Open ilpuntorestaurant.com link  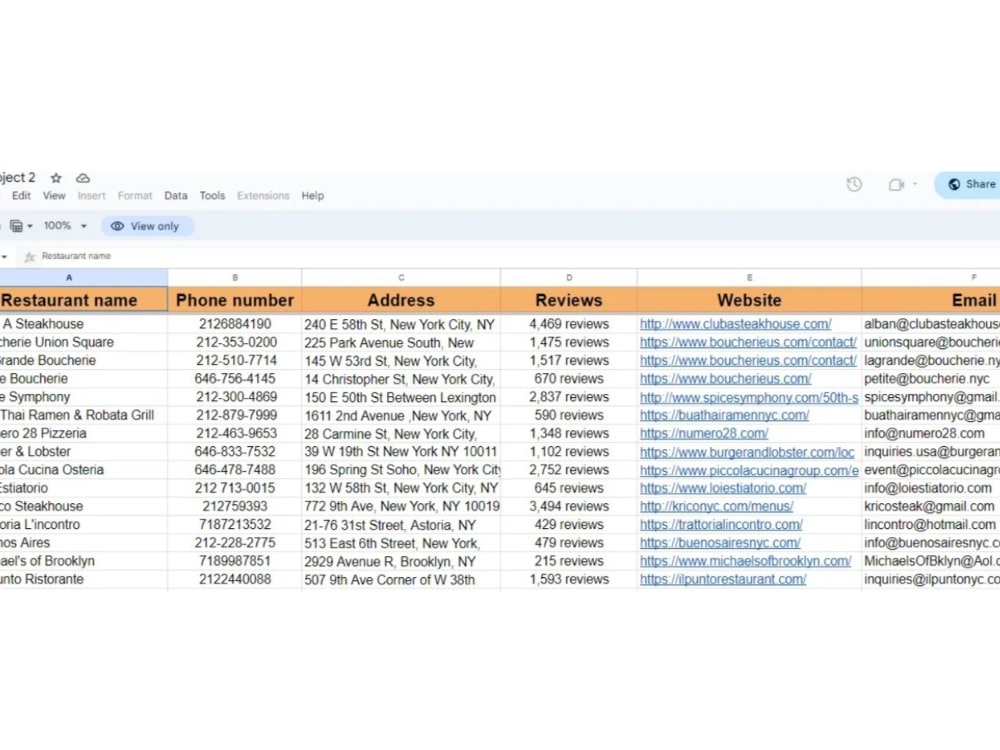723,580
